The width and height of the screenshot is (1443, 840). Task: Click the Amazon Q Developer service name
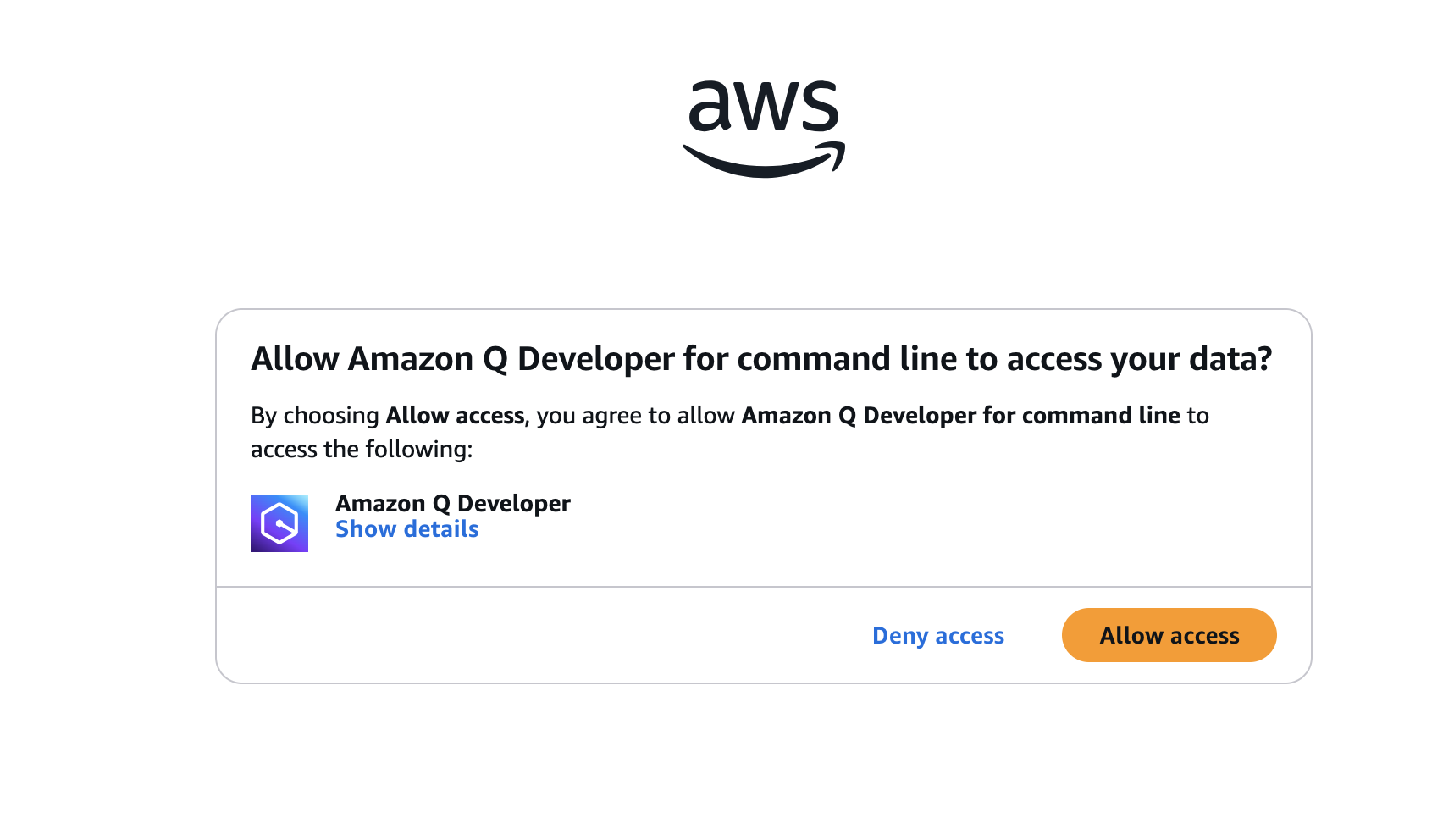click(453, 503)
